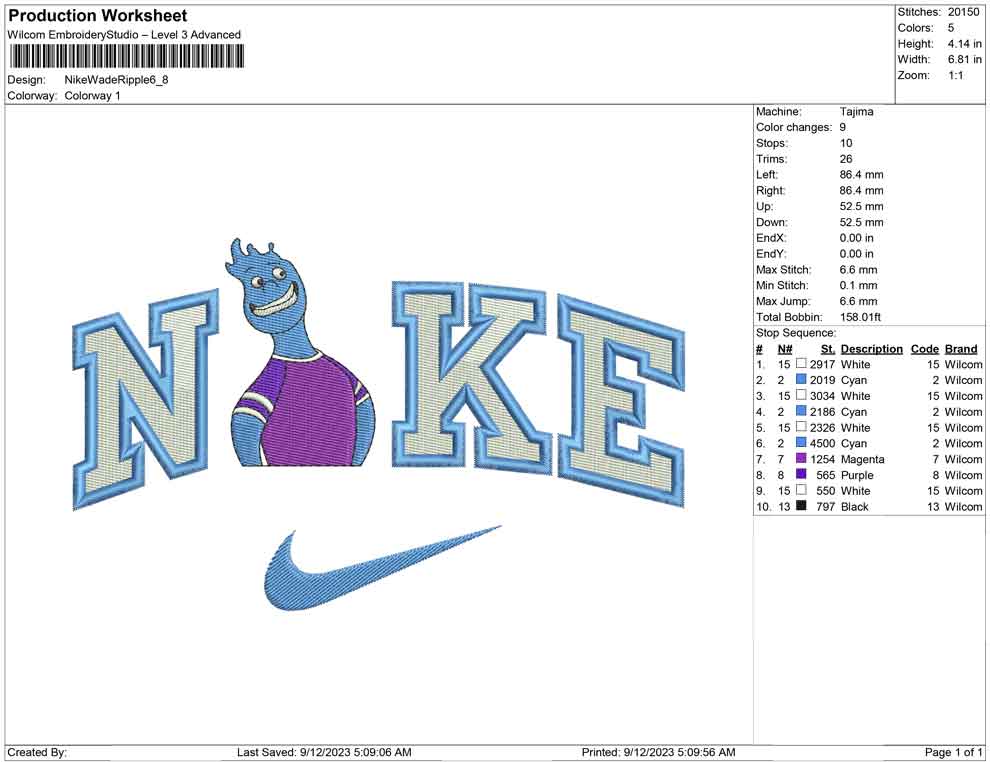Viewport: 990px width, 762px height.
Task: Click the stitches value '20150'
Action: pos(963,12)
